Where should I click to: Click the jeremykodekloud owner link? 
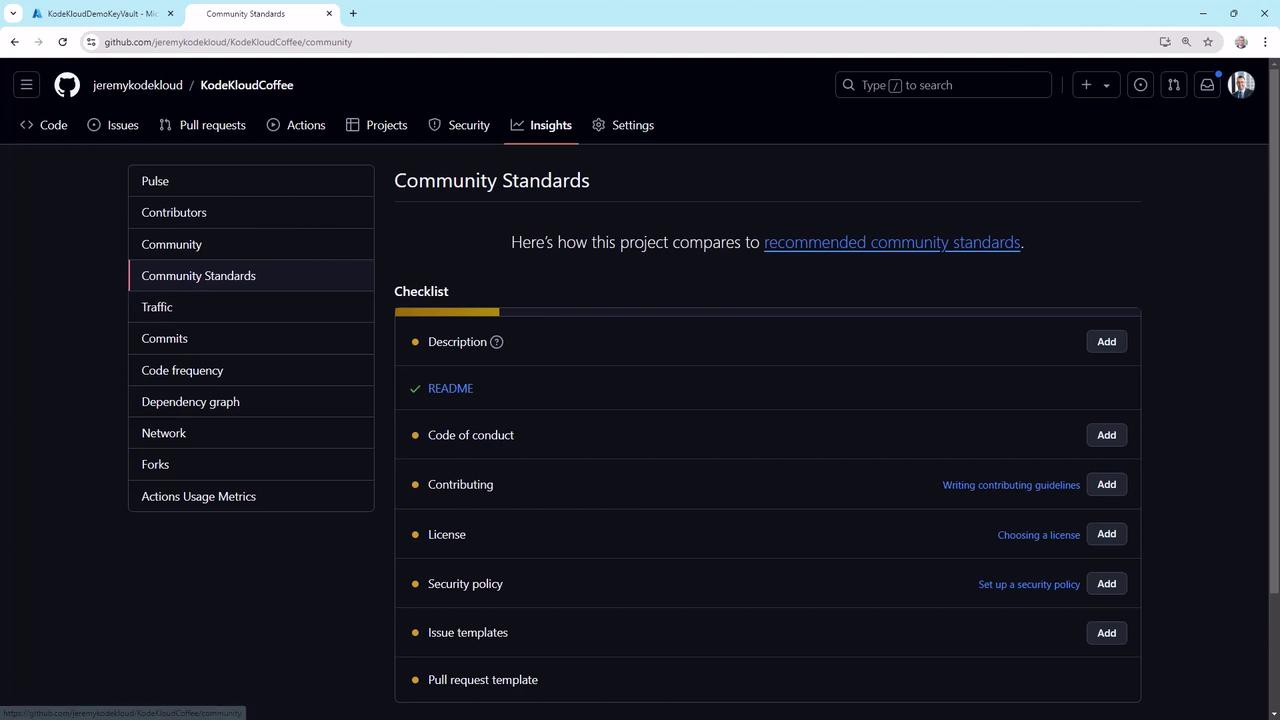(138, 85)
